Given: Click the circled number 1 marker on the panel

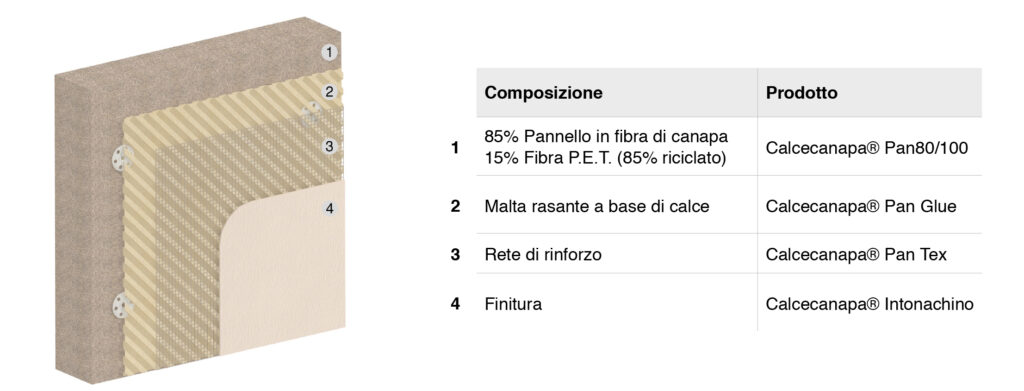Looking at the screenshot, I should [330, 52].
